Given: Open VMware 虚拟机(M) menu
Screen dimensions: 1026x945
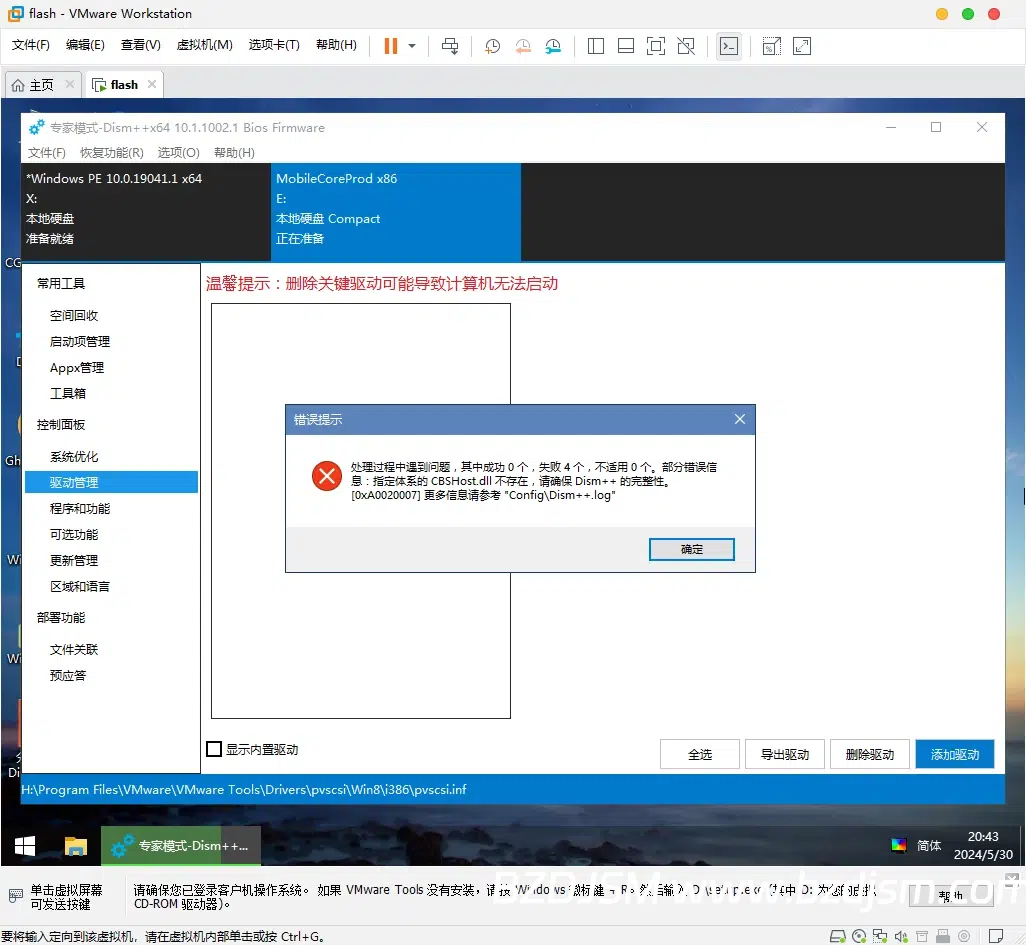Looking at the screenshot, I should pyautogui.click(x=205, y=45).
